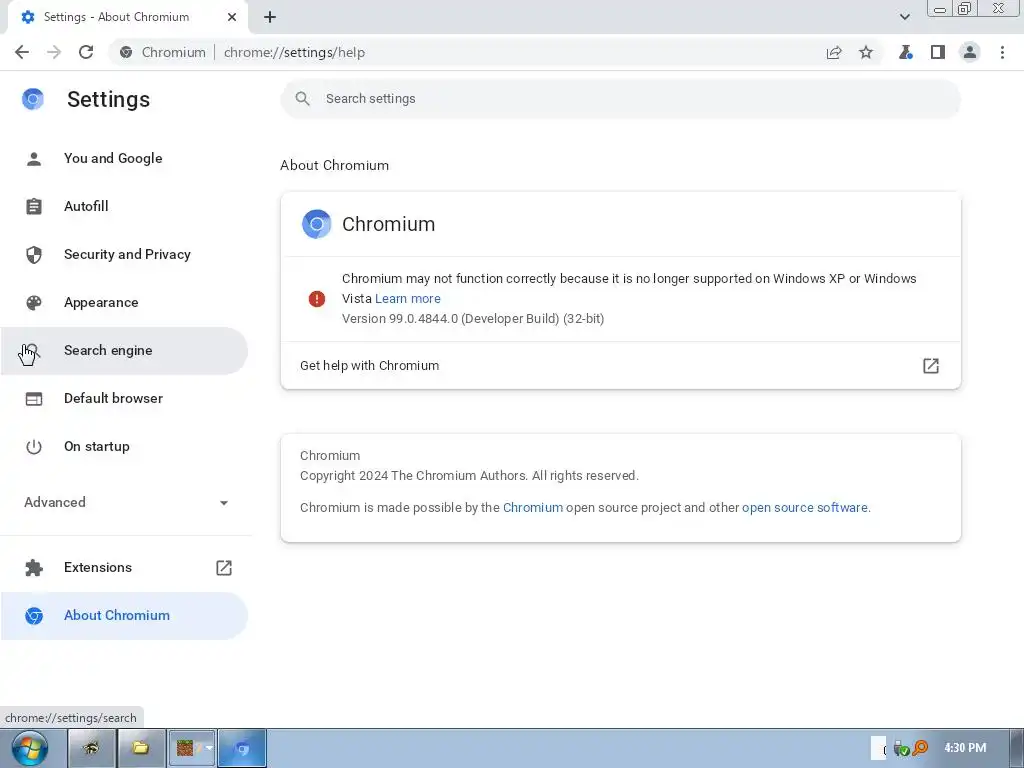Click the forward navigation arrow
The image size is (1024, 768).
[54, 52]
